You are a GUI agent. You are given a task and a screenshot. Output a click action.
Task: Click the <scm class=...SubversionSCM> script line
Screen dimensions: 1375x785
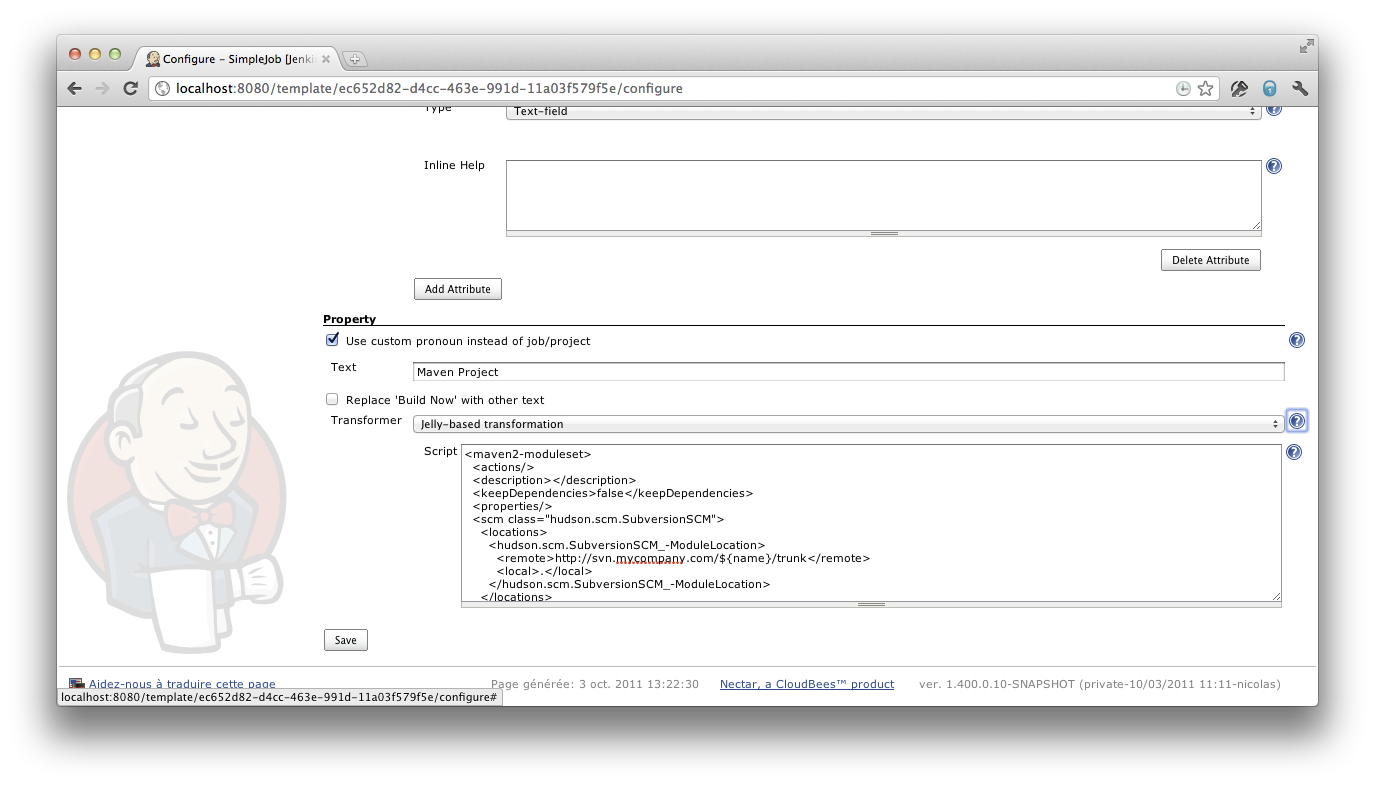click(x=598, y=519)
